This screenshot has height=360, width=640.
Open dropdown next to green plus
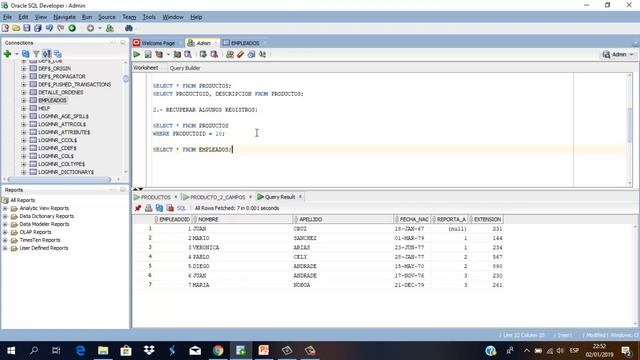click(x=17, y=54)
